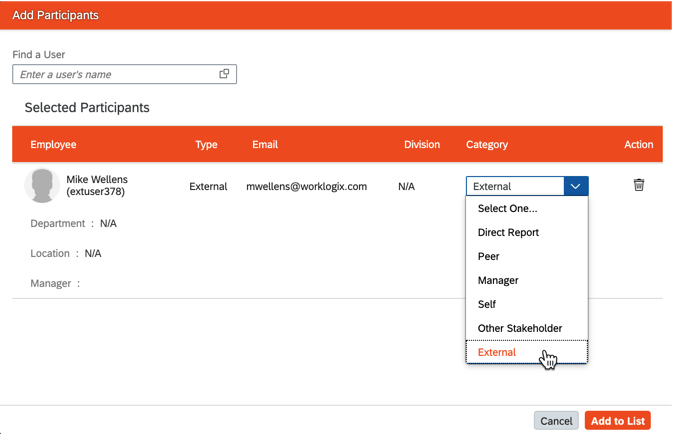This screenshot has width=673, height=434.
Task: Click the user lookup icon in search field
Action: (224, 74)
